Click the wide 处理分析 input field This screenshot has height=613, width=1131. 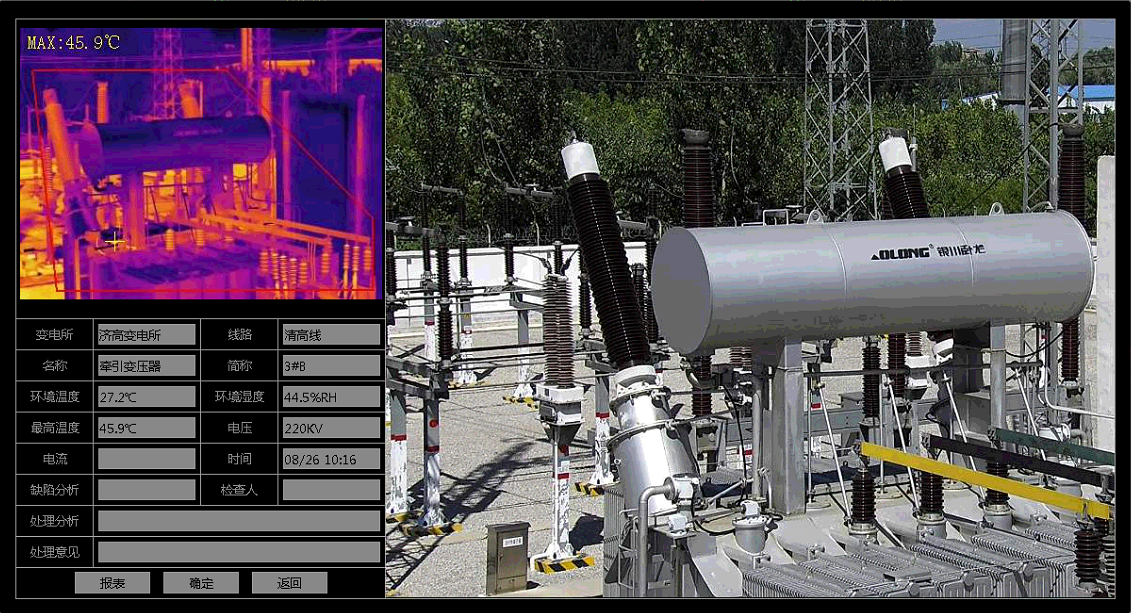click(x=238, y=521)
